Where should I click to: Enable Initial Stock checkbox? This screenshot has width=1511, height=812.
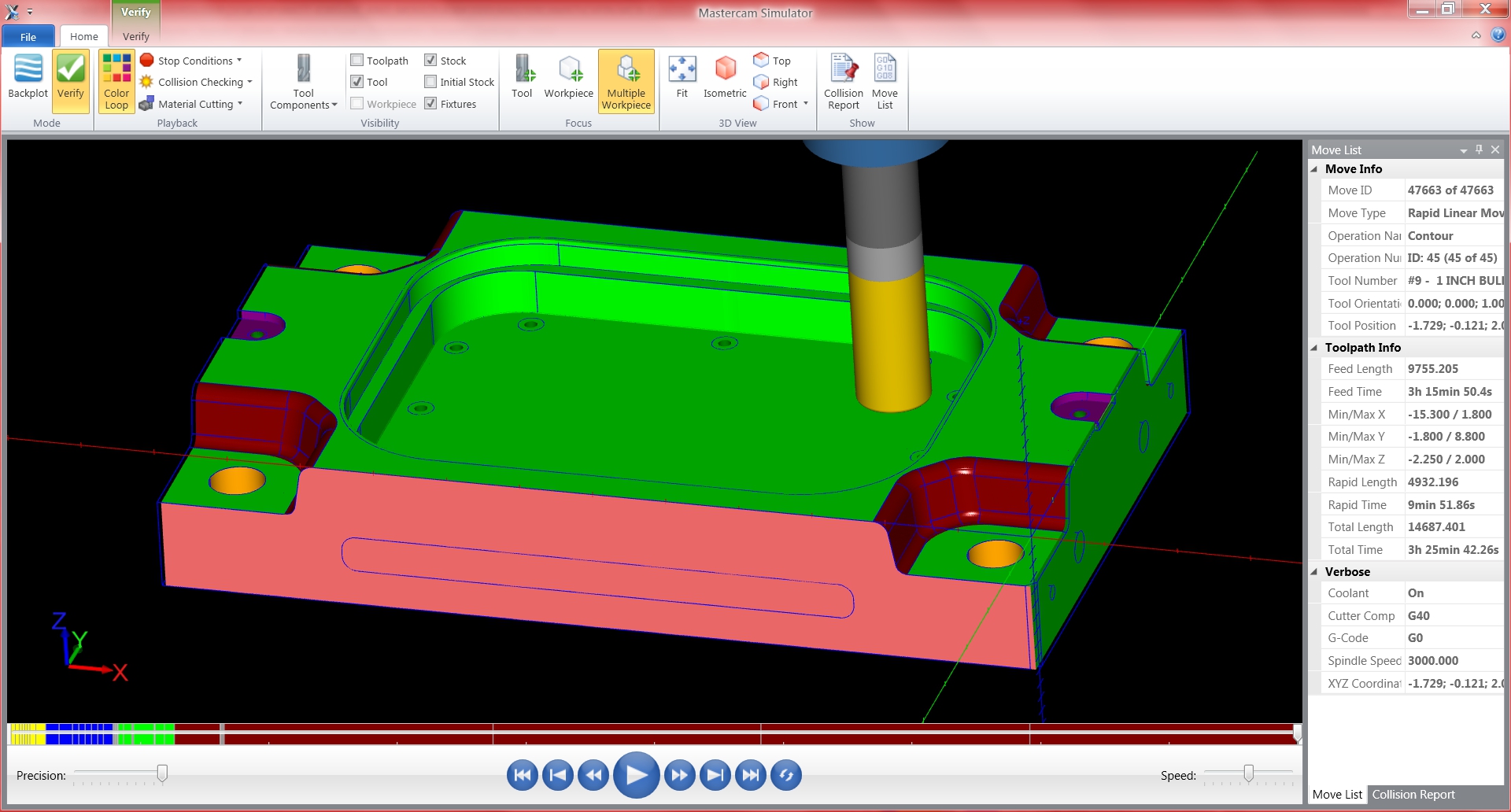pos(430,82)
